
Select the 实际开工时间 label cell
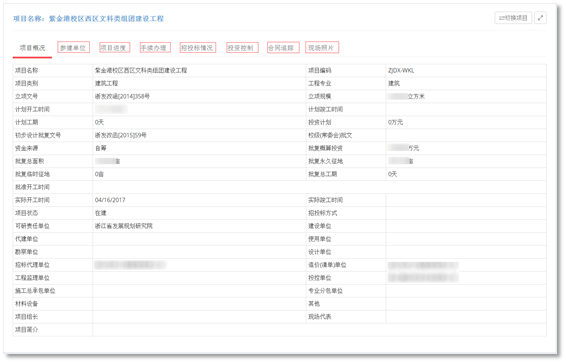pyautogui.click(x=53, y=200)
